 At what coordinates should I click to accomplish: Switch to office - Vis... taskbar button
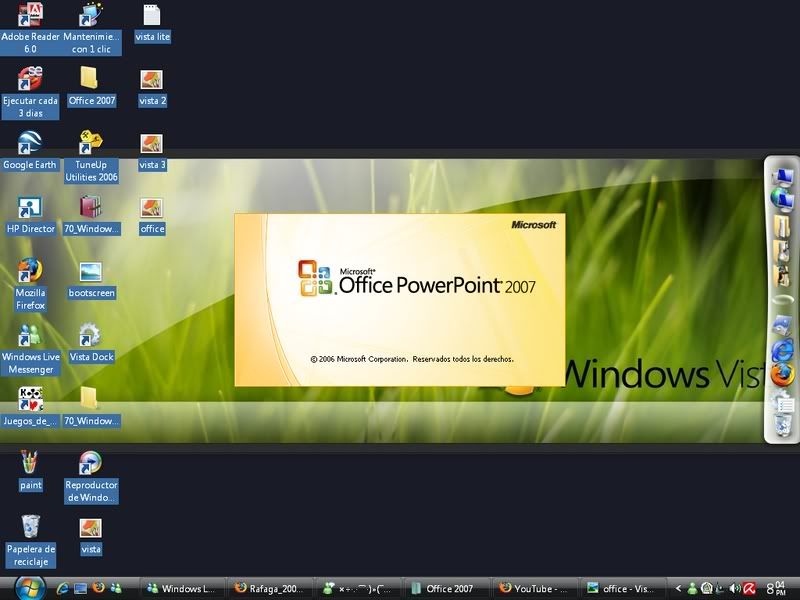pos(623,589)
